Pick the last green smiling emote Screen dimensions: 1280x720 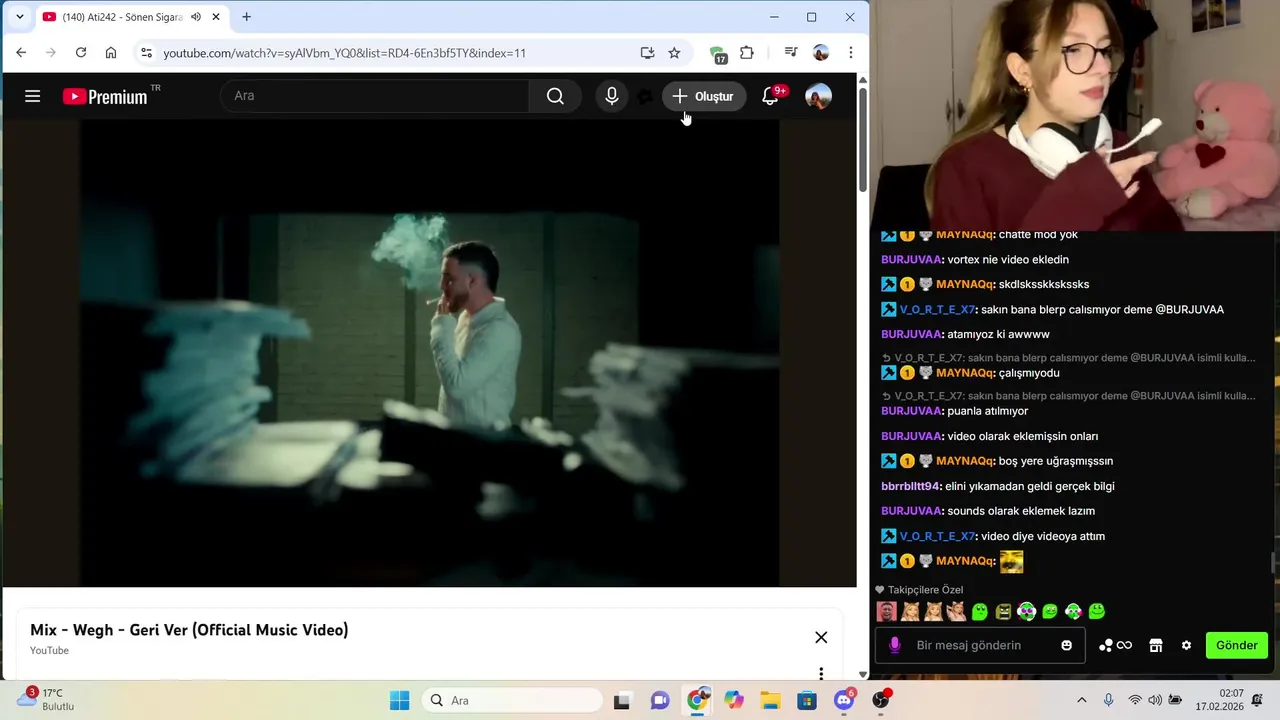(1097, 611)
